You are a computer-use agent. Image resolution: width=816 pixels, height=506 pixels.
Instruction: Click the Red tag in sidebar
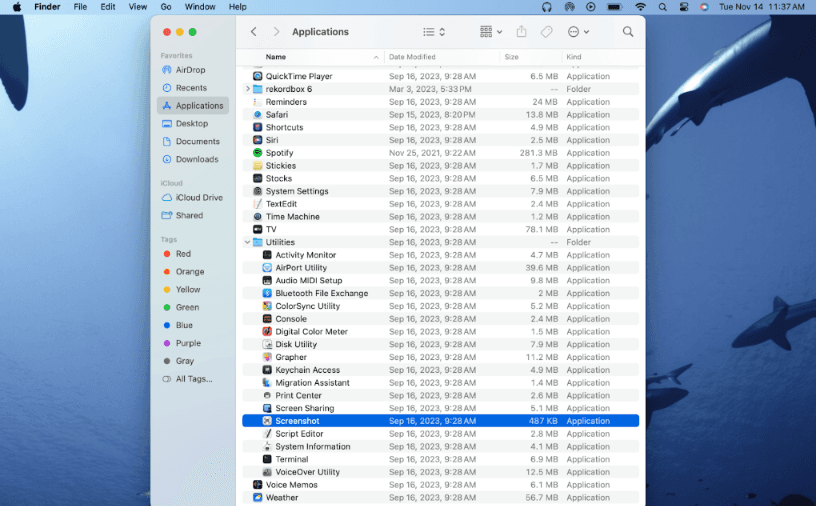coord(183,254)
